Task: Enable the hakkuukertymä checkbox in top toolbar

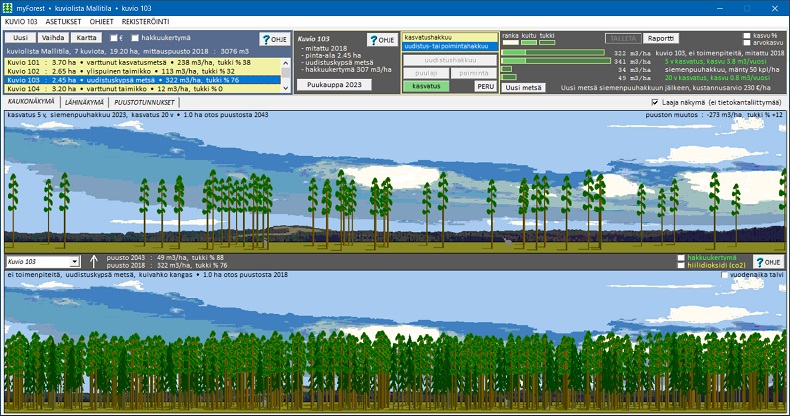Action: (x=134, y=38)
